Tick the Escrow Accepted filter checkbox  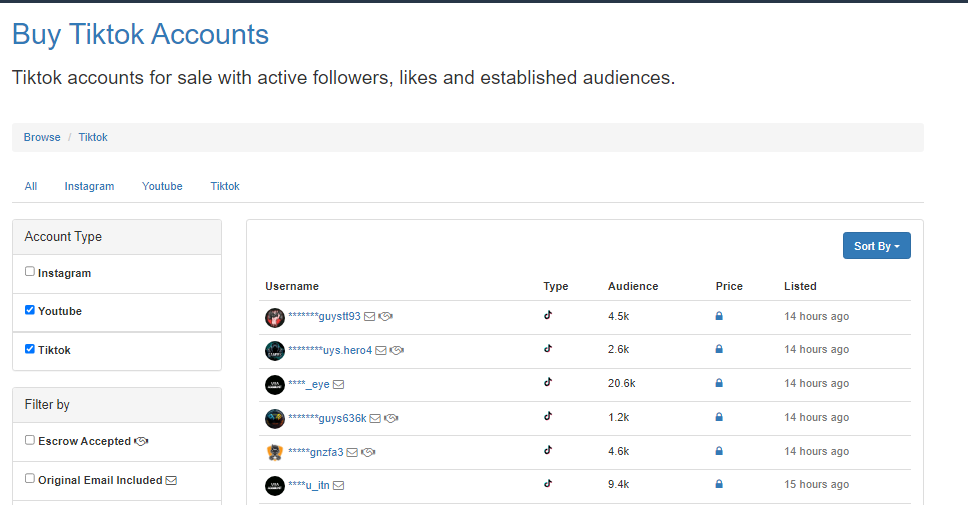30,440
